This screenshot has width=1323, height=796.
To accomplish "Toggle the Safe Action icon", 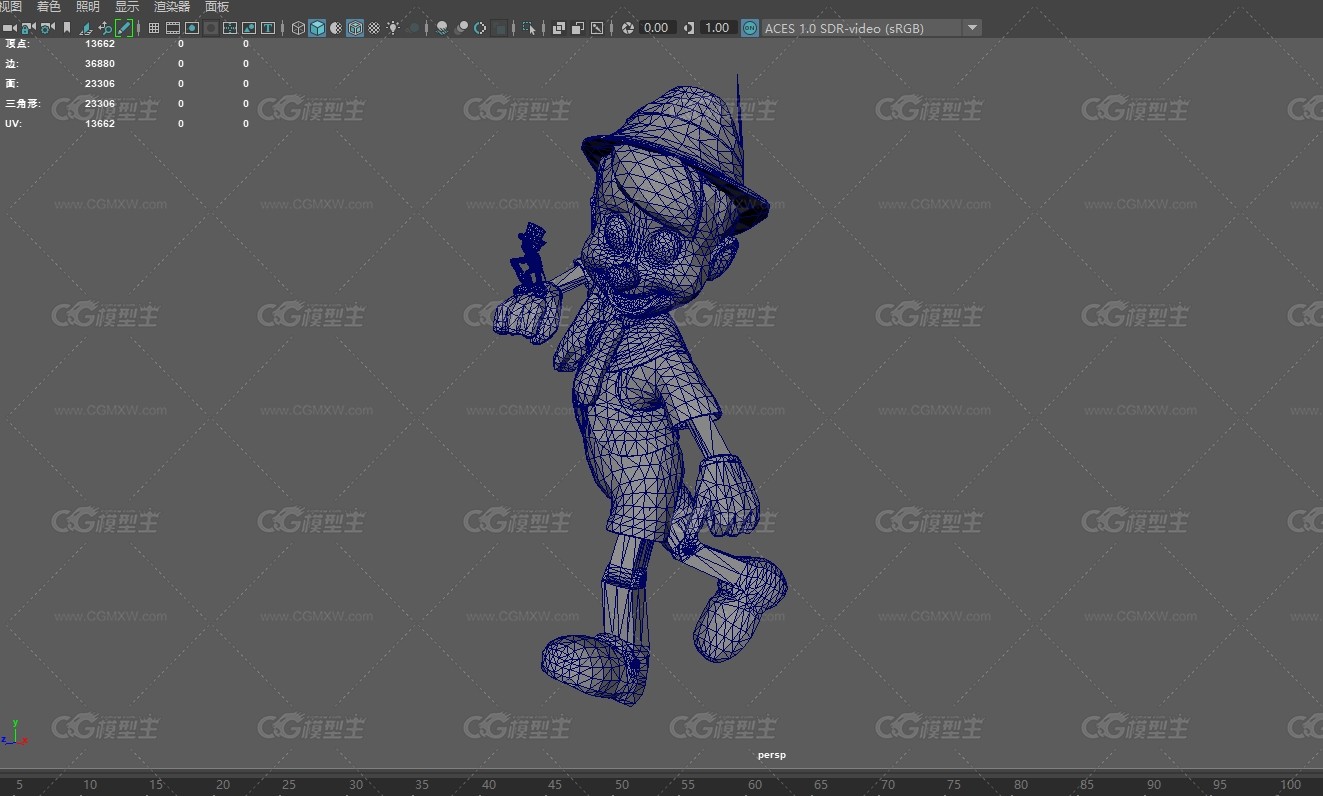I will [249, 28].
